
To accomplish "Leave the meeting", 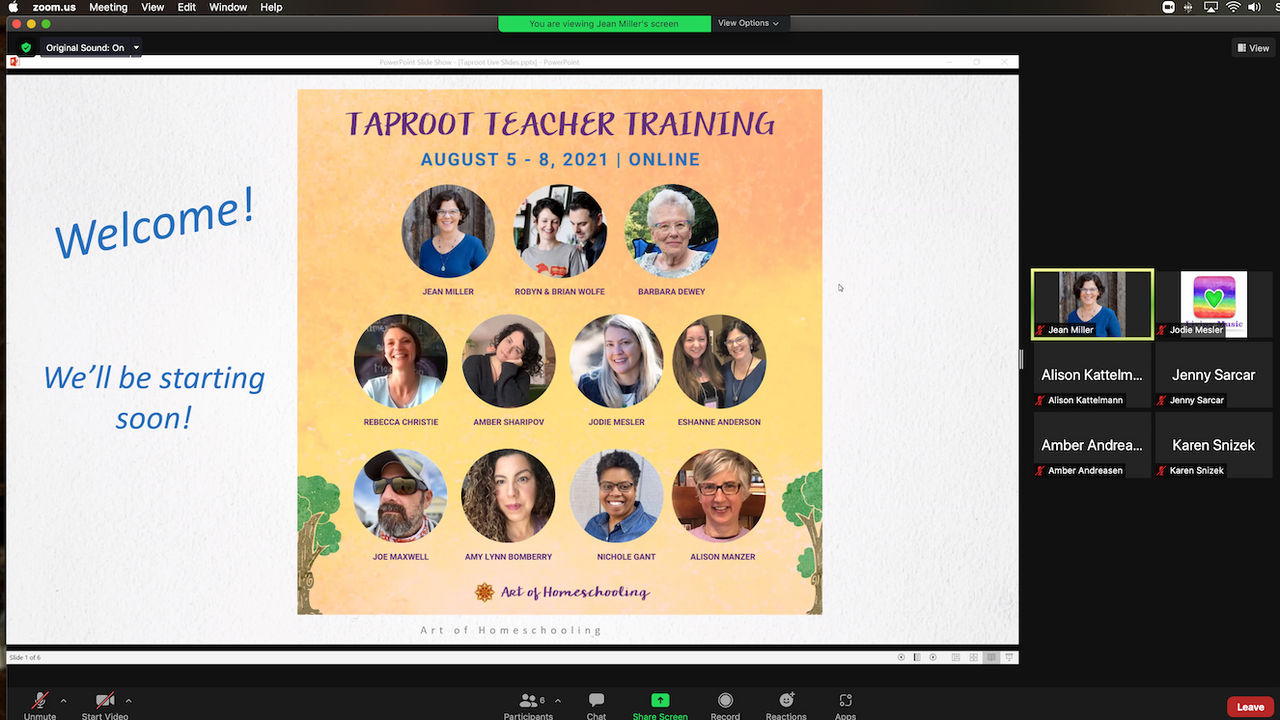I will tap(1250, 707).
